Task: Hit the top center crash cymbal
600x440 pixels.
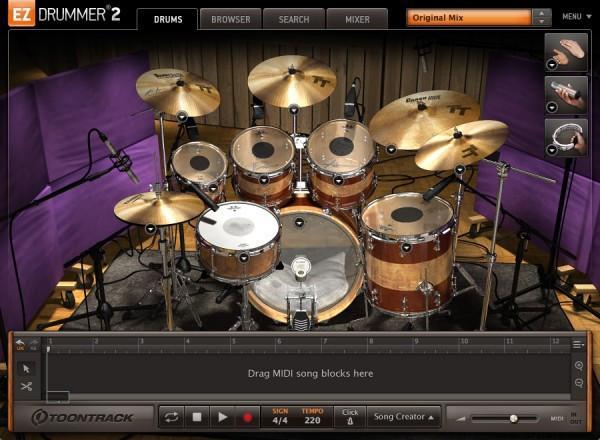Action: coord(292,80)
